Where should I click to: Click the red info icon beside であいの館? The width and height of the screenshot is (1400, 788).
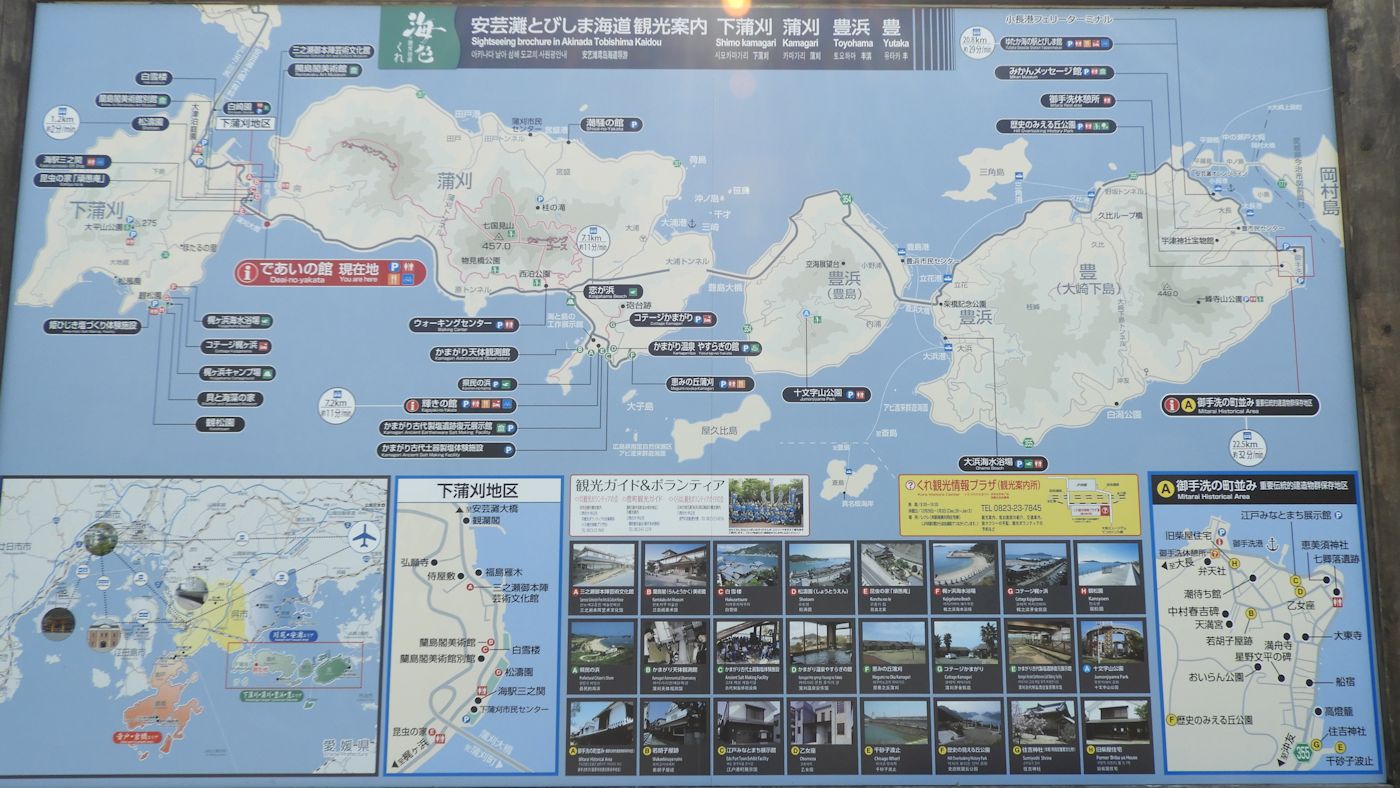pyautogui.click(x=248, y=273)
